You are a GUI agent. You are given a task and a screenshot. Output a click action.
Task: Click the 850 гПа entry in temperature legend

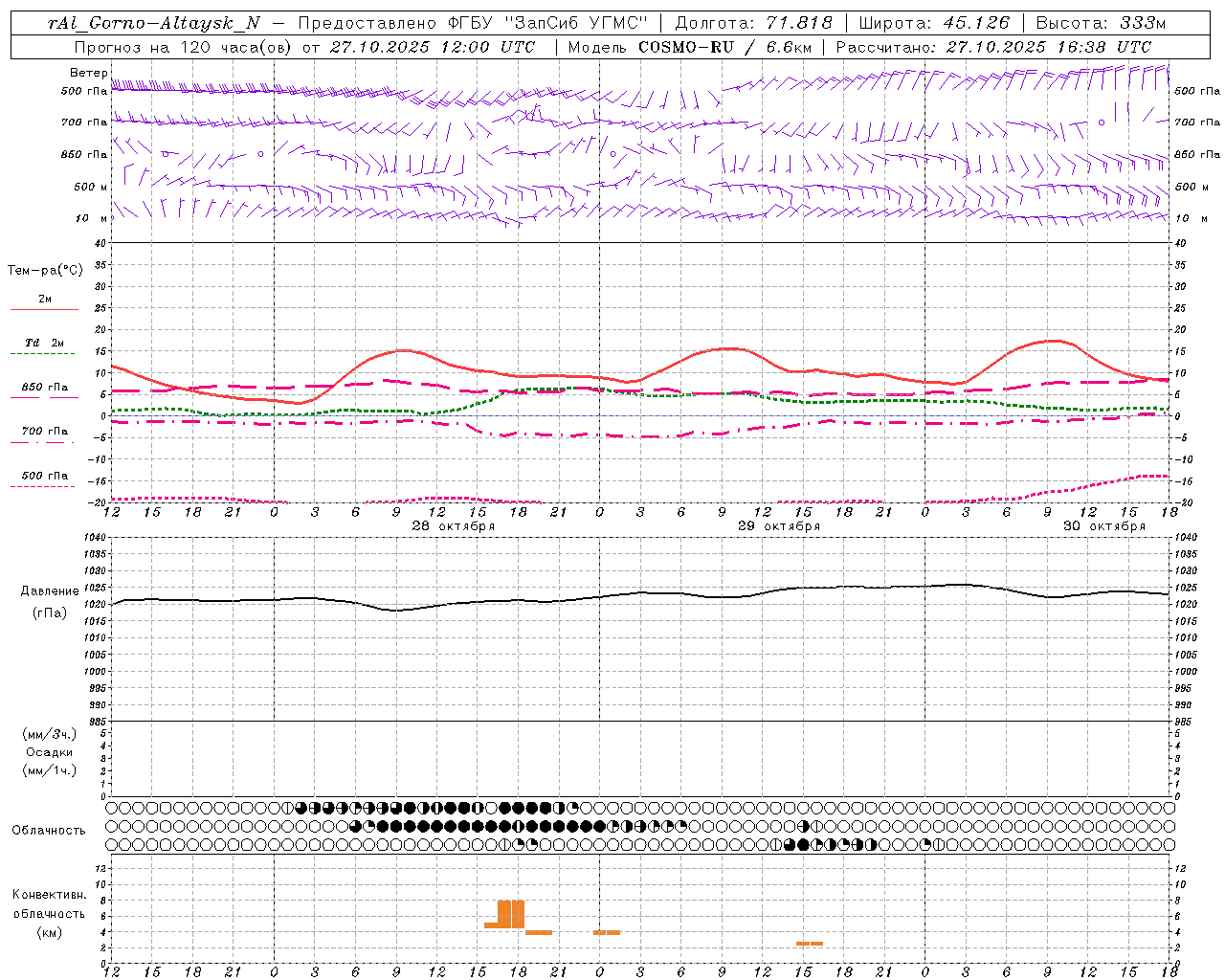pyautogui.click(x=45, y=388)
